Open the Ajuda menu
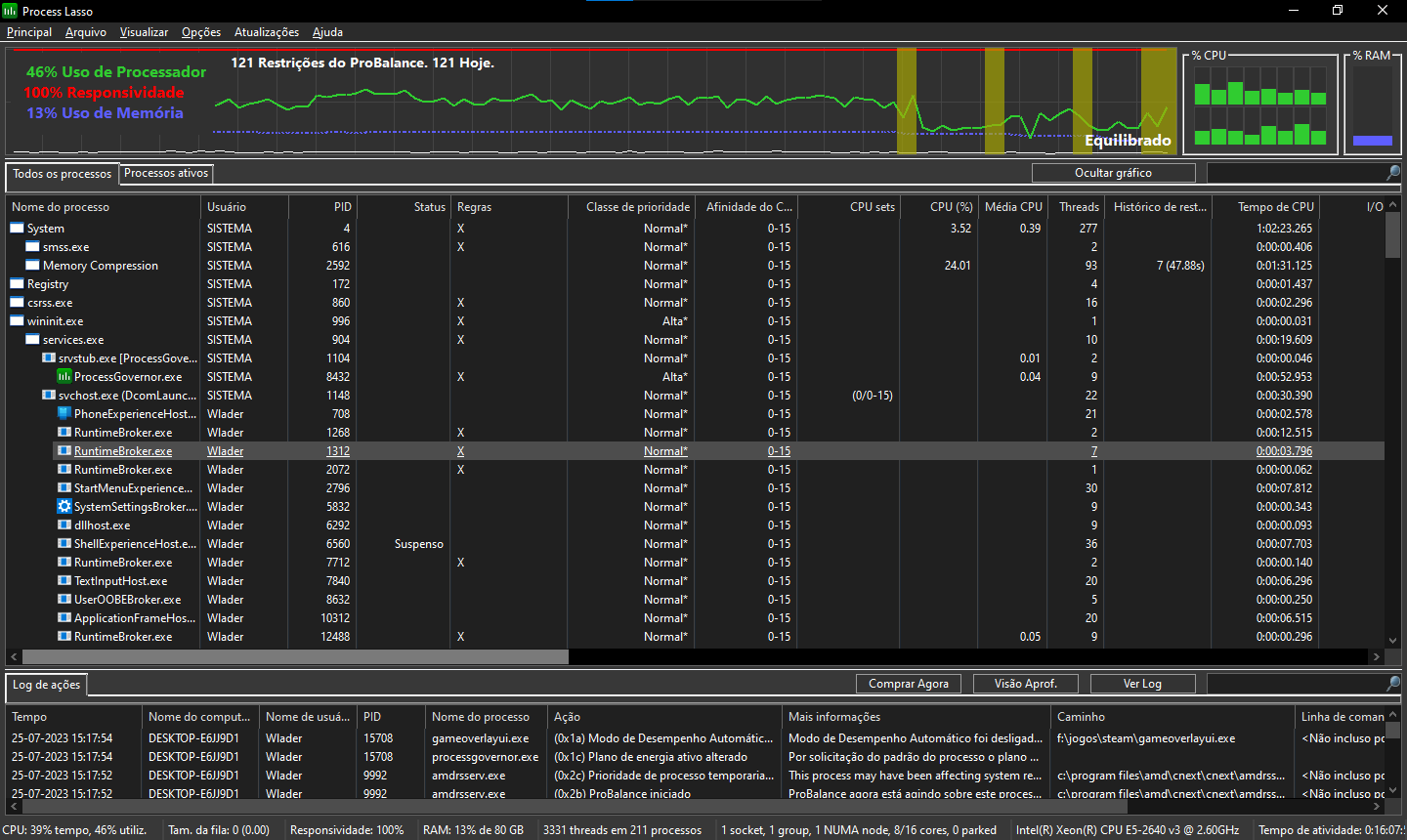The image size is (1407, 840). coord(327,32)
